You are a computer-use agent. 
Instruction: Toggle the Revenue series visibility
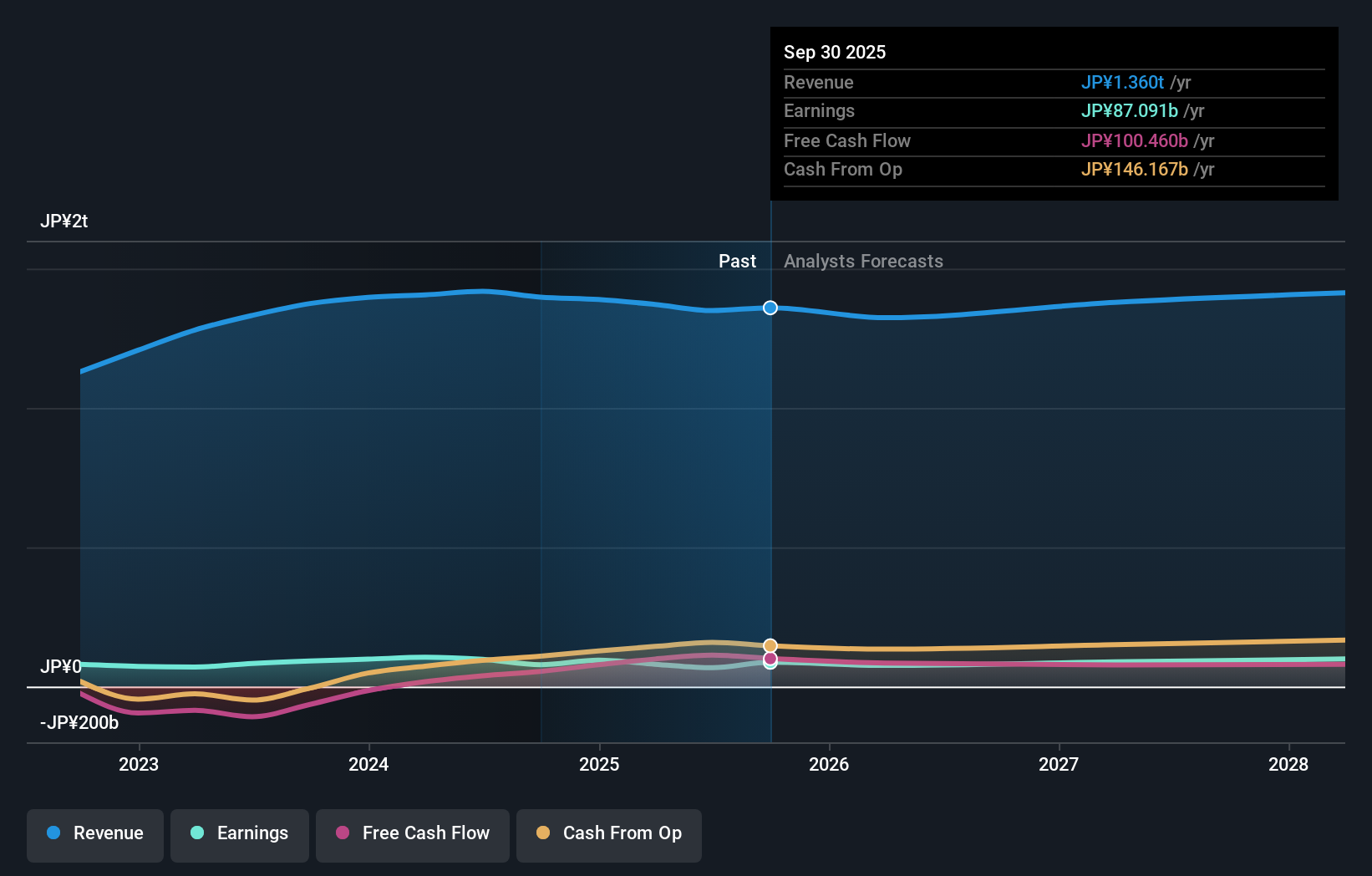click(x=94, y=834)
